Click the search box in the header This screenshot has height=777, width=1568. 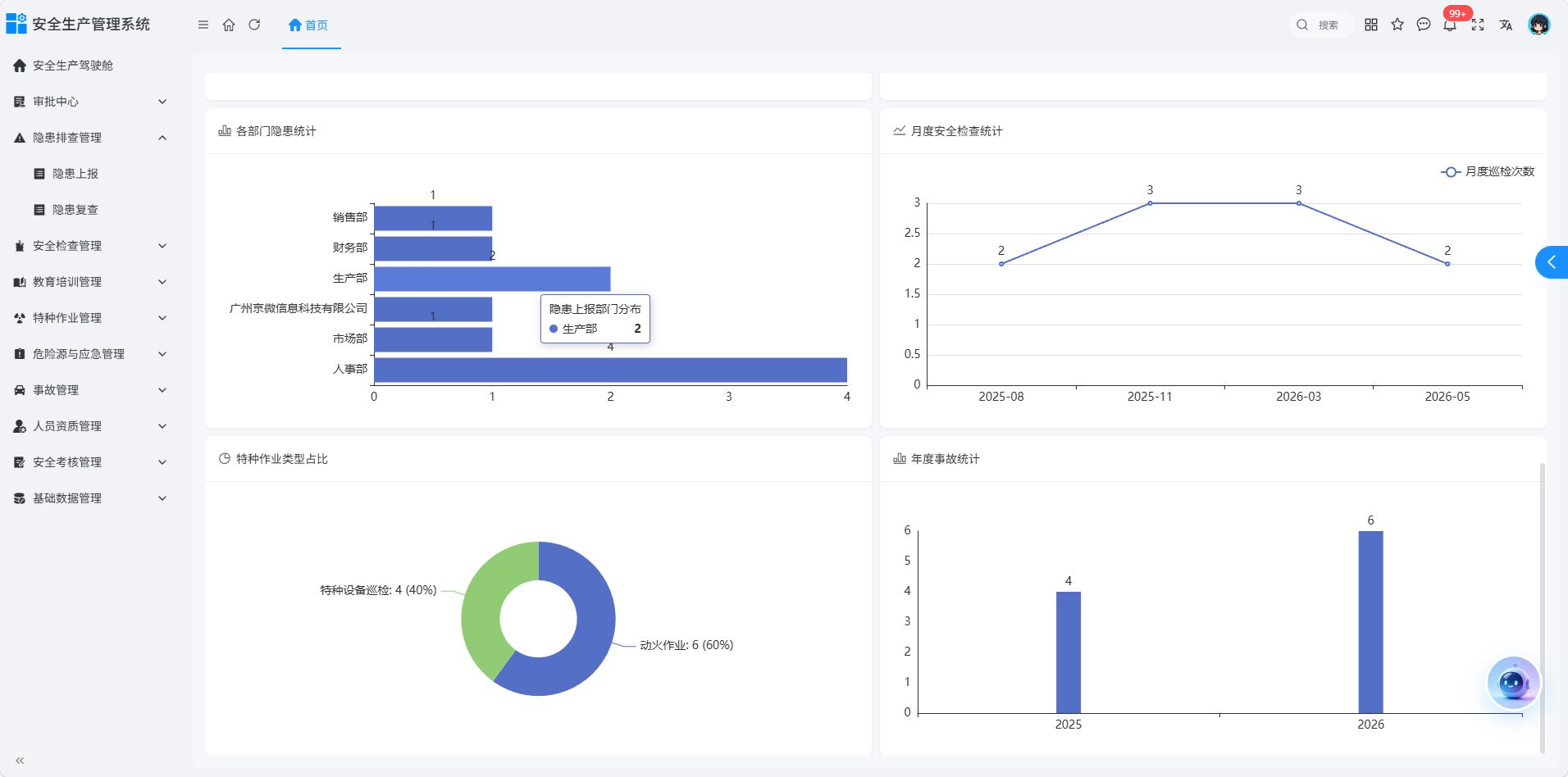coord(1320,25)
